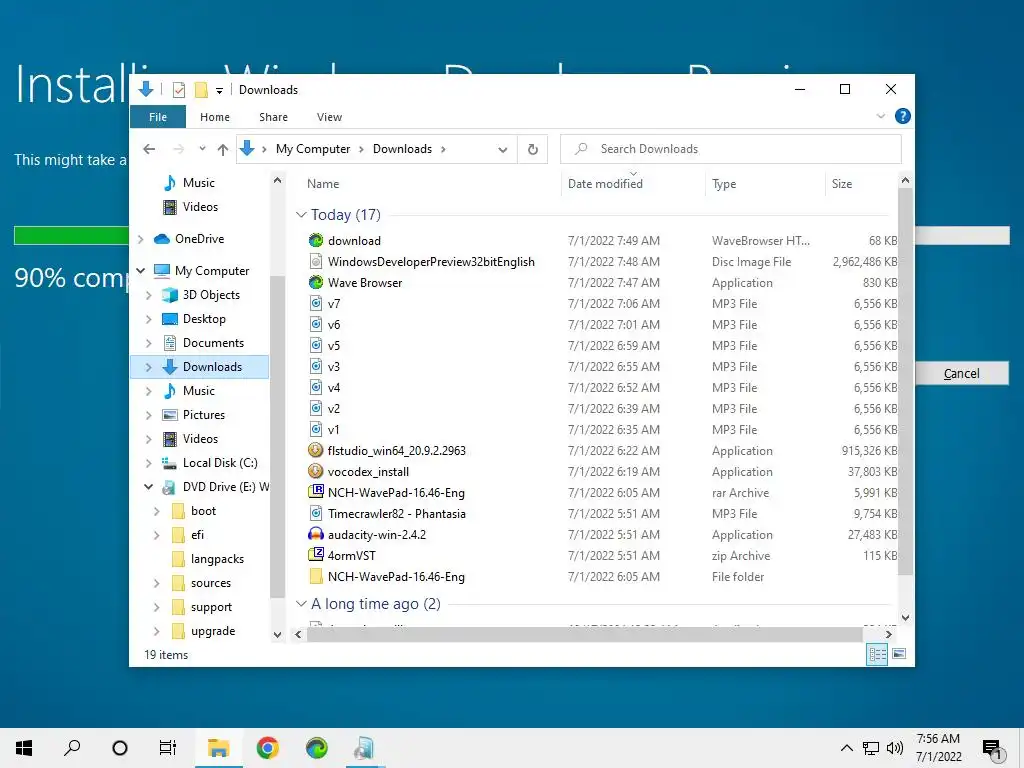Select the sources folder in tree
Image resolution: width=1024 pixels, height=768 pixels.
coord(210,583)
